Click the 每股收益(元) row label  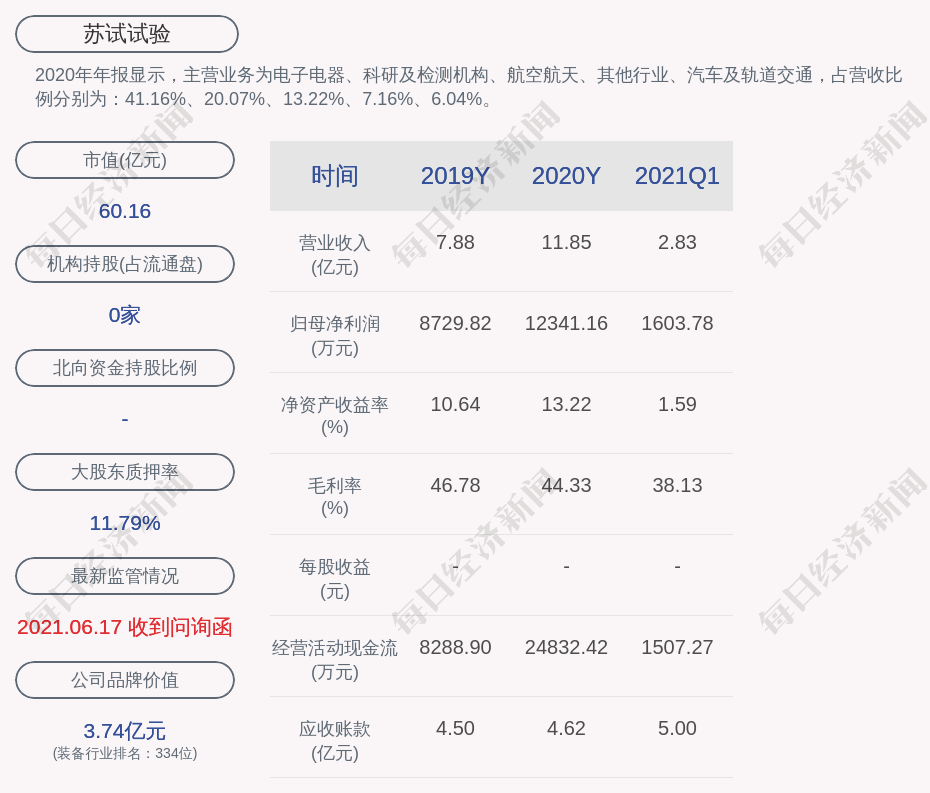pos(335,579)
